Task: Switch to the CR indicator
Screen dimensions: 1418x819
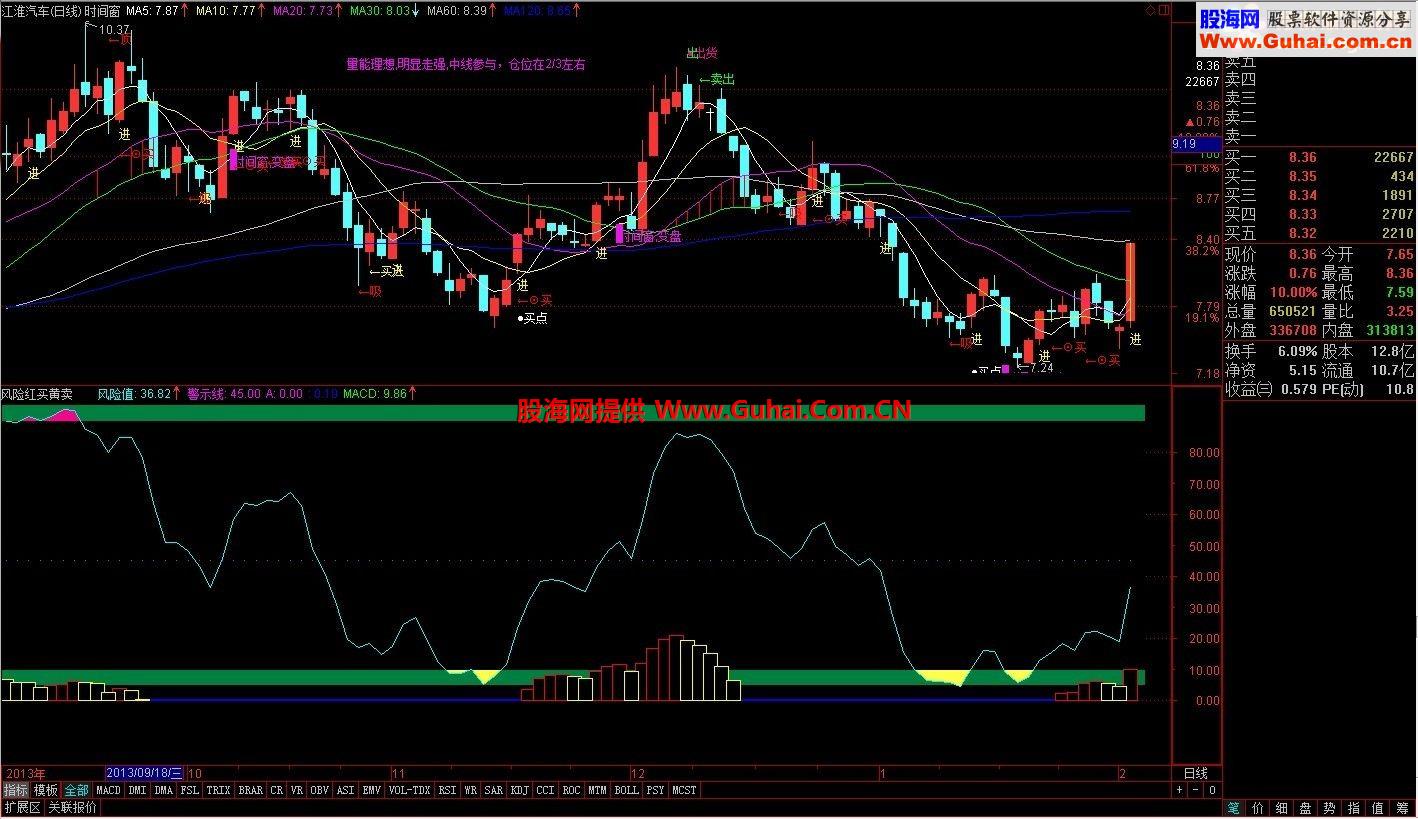Action: [277, 790]
